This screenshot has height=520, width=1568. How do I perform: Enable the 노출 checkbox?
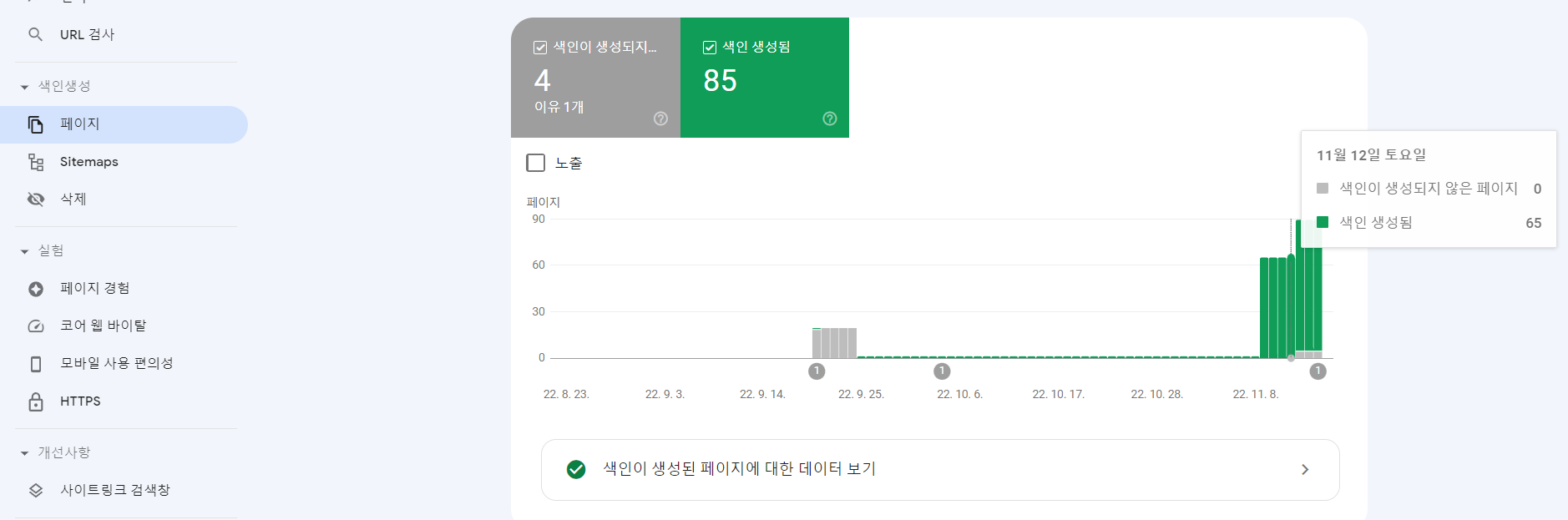tap(535, 163)
